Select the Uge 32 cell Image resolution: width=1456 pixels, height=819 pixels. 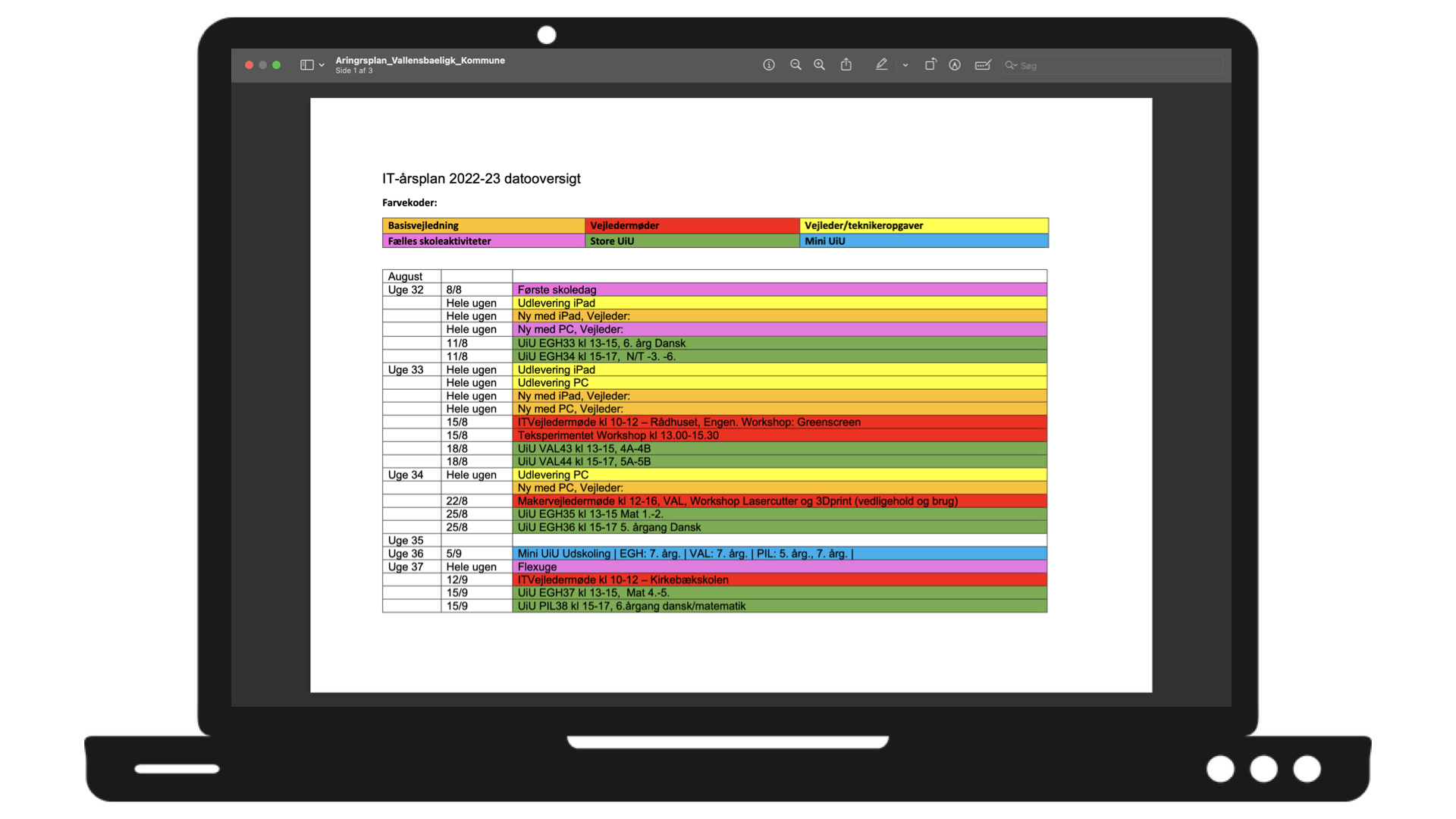412,290
